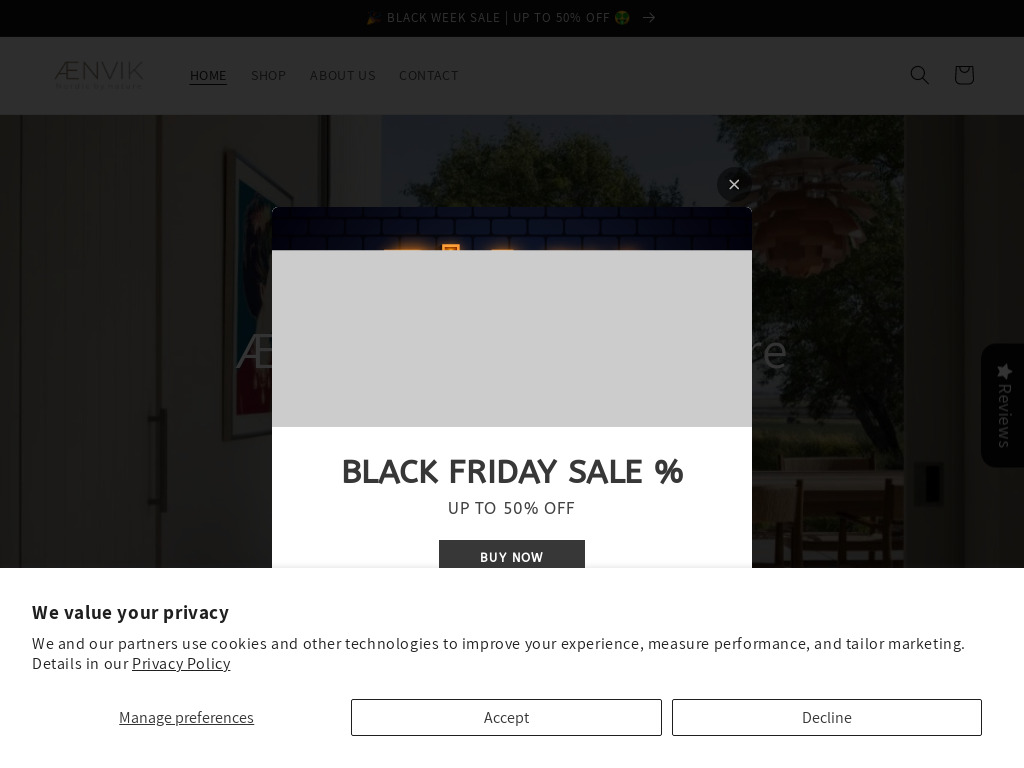Open the Reviews side tab label
This screenshot has width=1024, height=768.
point(1004,415)
